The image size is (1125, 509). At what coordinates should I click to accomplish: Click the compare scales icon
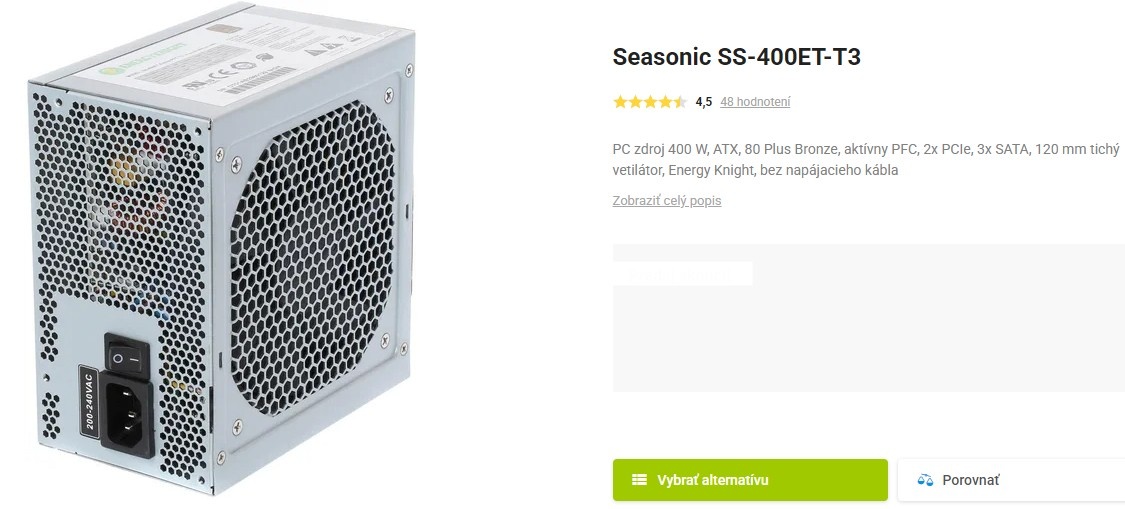click(925, 480)
